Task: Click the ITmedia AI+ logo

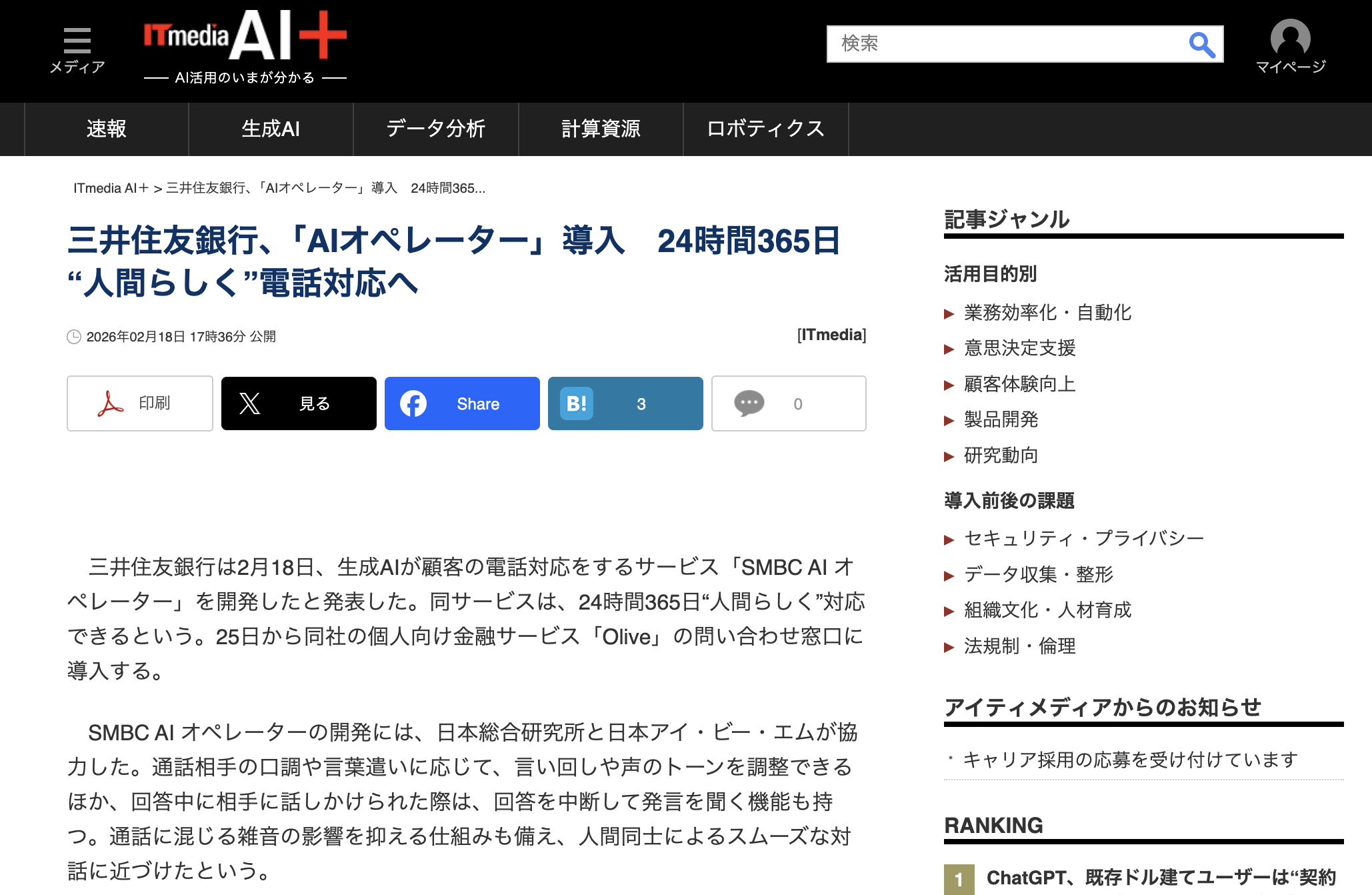Action: [x=245, y=37]
